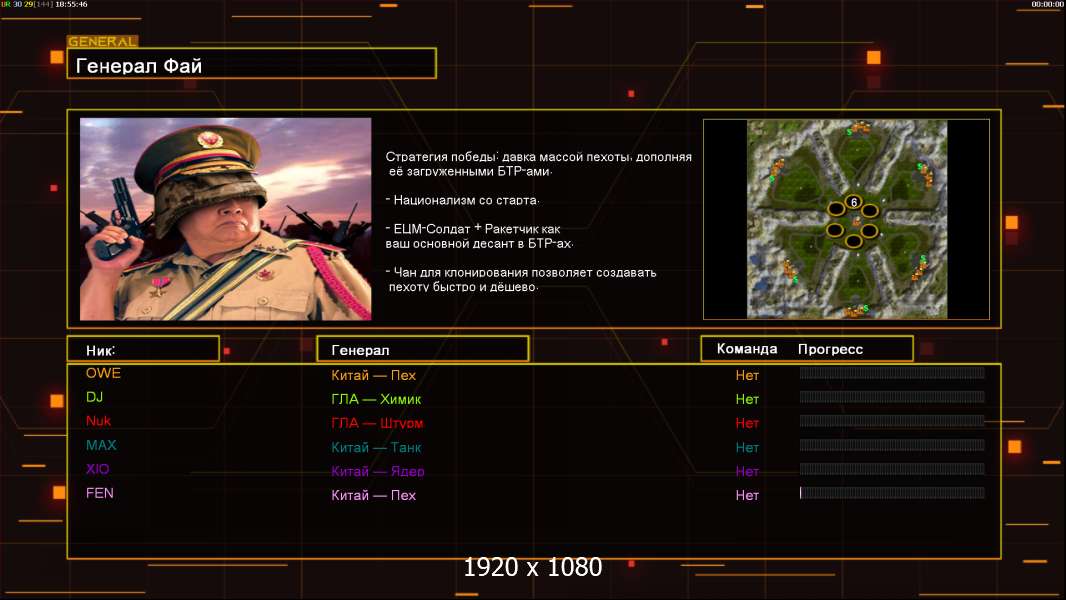Click the top supply dollar icon on minimap
1066x600 pixels.
850,131
